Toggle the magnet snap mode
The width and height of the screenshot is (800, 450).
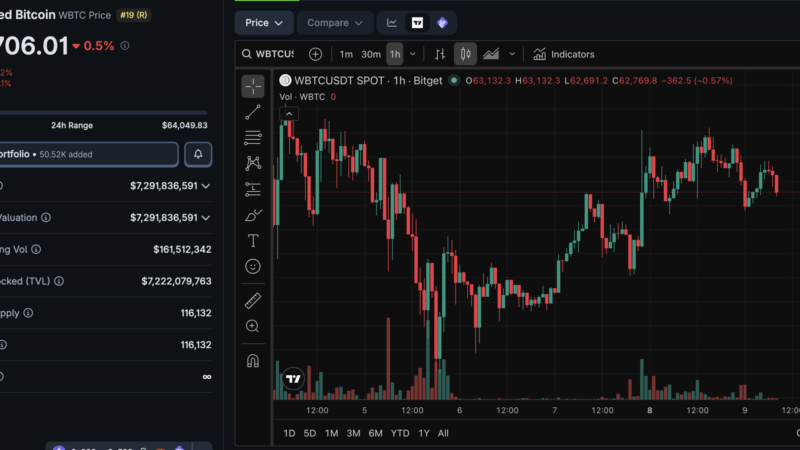click(253, 361)
